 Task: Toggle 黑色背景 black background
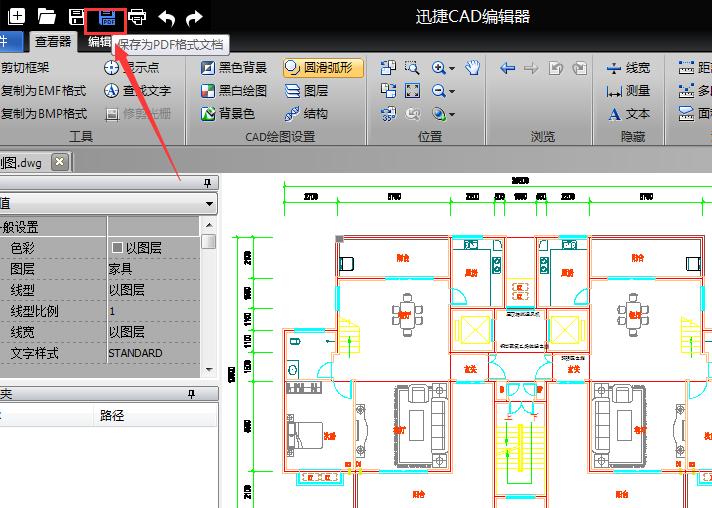point(234,68)
